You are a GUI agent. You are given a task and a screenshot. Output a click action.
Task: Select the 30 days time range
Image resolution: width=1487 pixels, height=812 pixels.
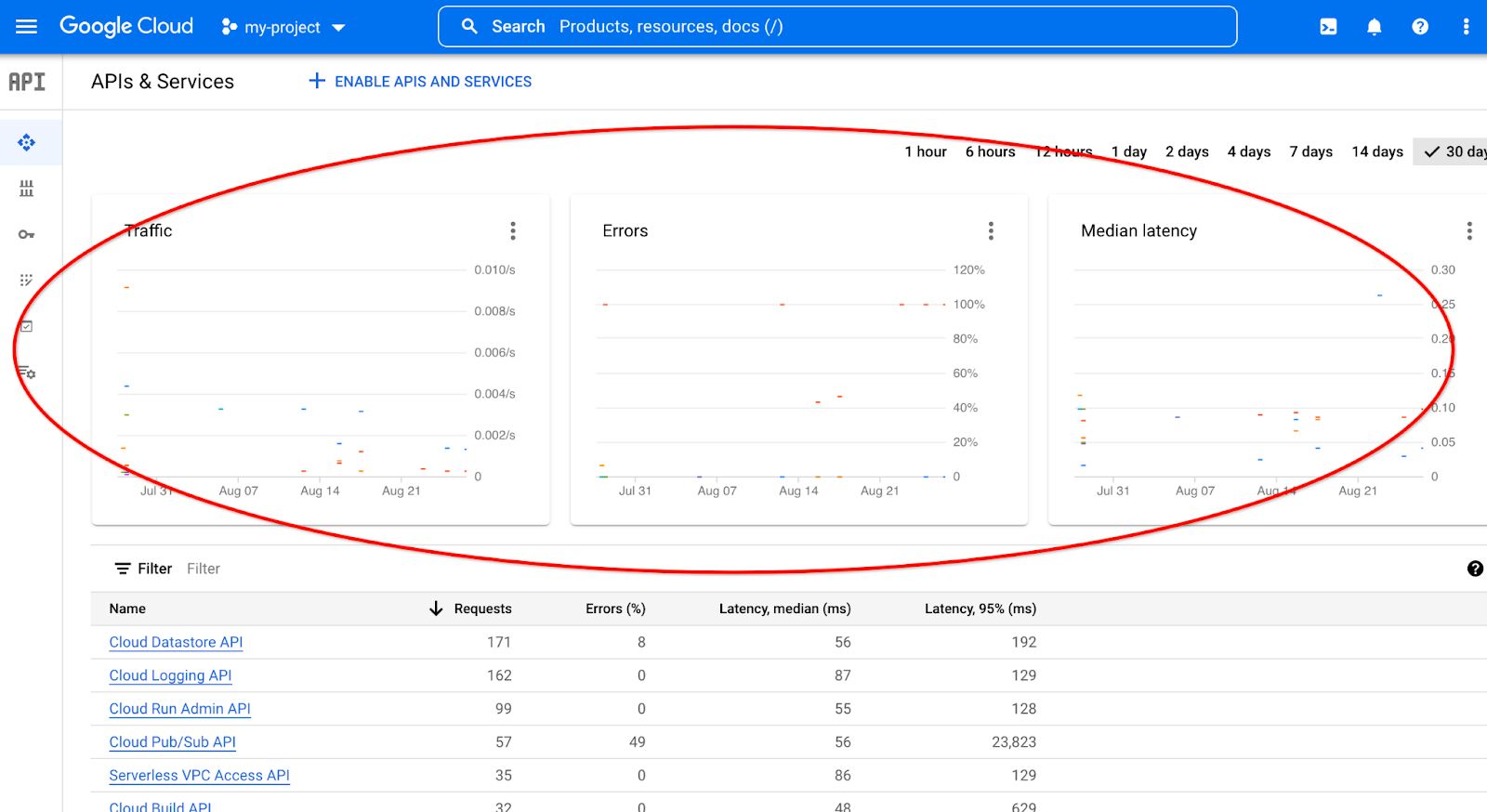pos(1455,151)
